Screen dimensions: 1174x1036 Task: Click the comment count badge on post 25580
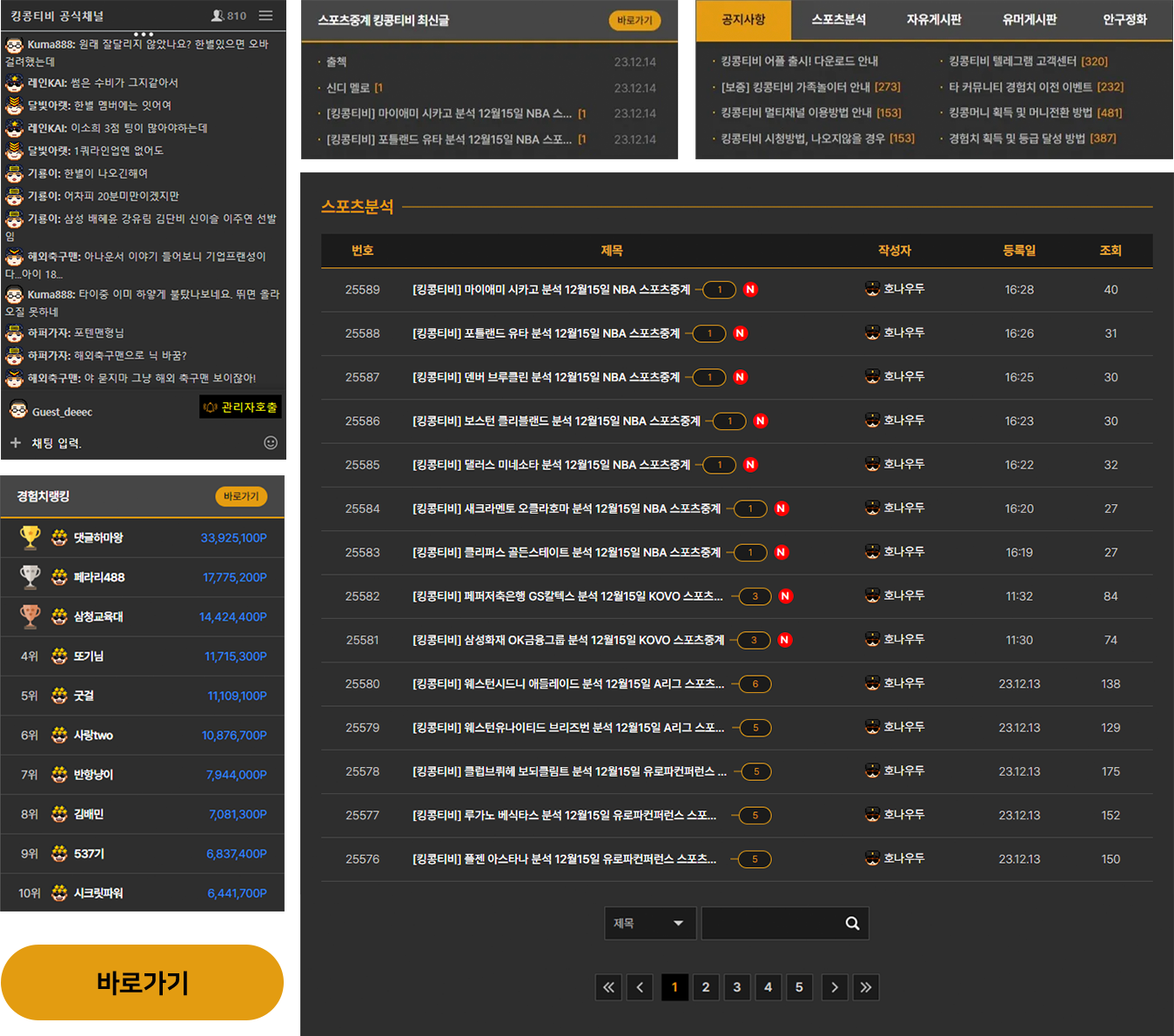click(x=755, y=684)
